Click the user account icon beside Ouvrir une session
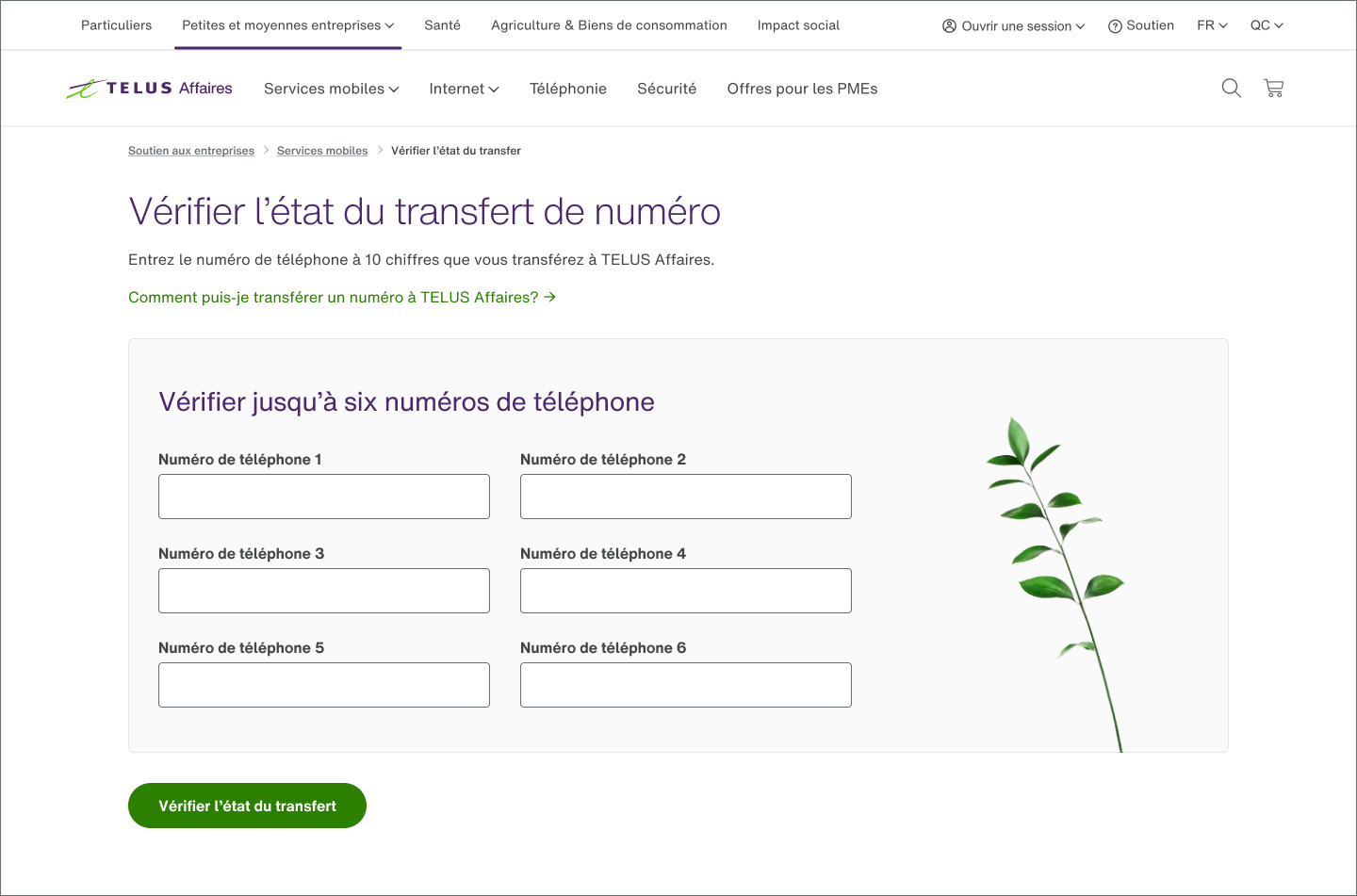Screen dimensions: 1357x896 coord(949,25)
